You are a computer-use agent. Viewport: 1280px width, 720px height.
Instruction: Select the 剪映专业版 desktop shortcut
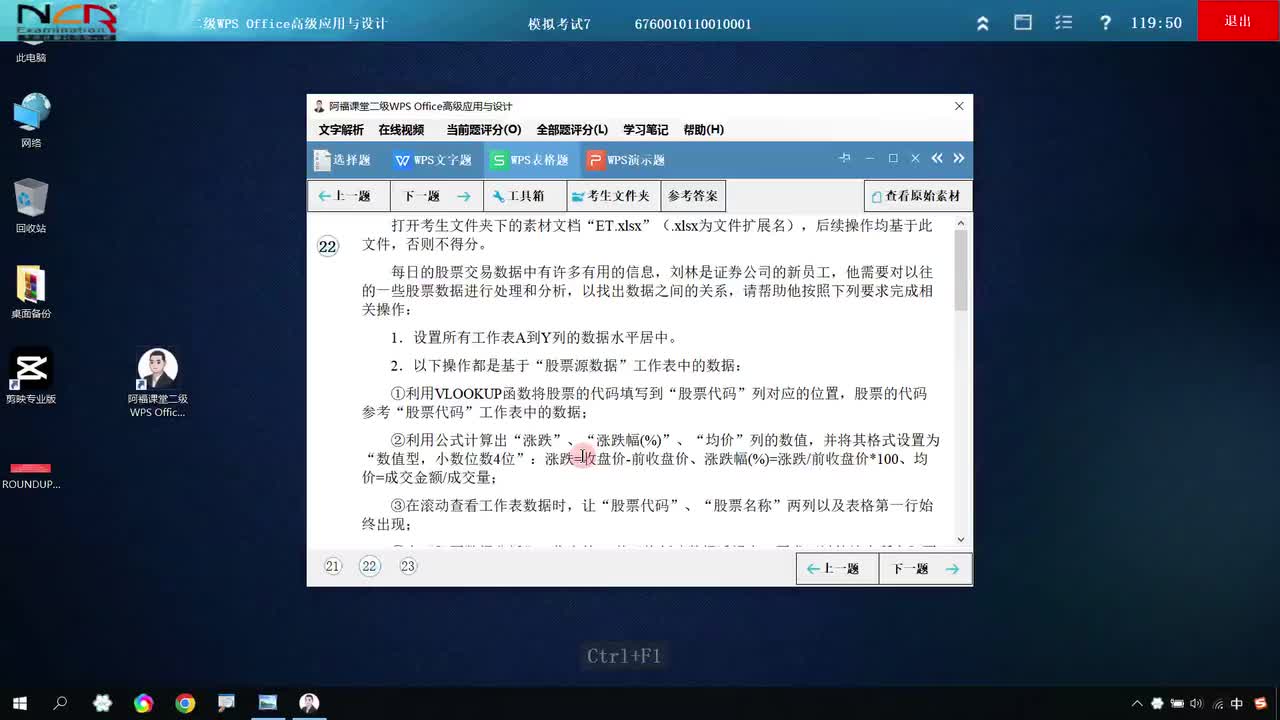31,377
